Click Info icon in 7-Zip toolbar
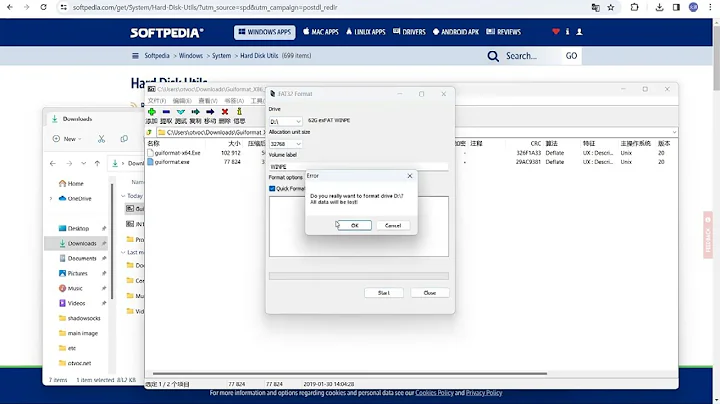Viewport: 720px width, 404px height. (239, 112)
